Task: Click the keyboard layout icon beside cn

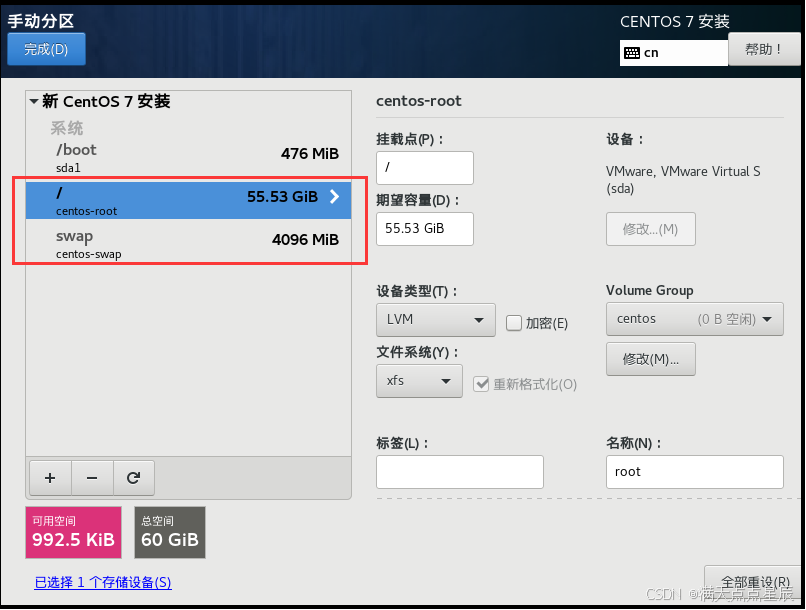Action: (632, 53)
